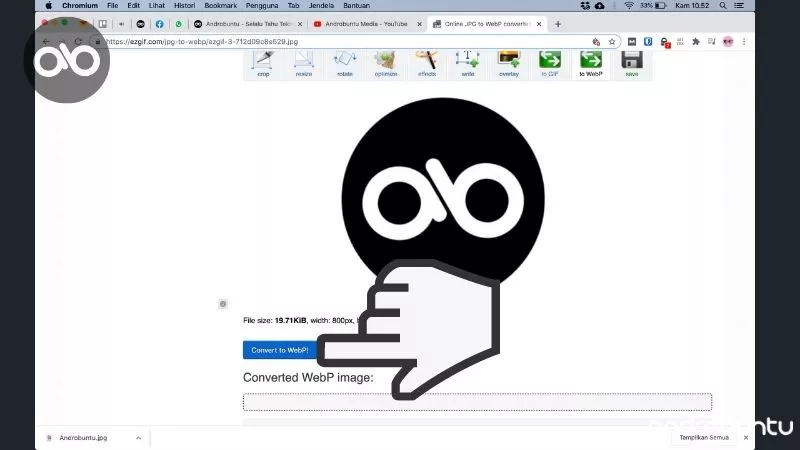The image size is (800, 450).
Task: Open Spotlight search magnifier
Action: click(x=723, y=6)
